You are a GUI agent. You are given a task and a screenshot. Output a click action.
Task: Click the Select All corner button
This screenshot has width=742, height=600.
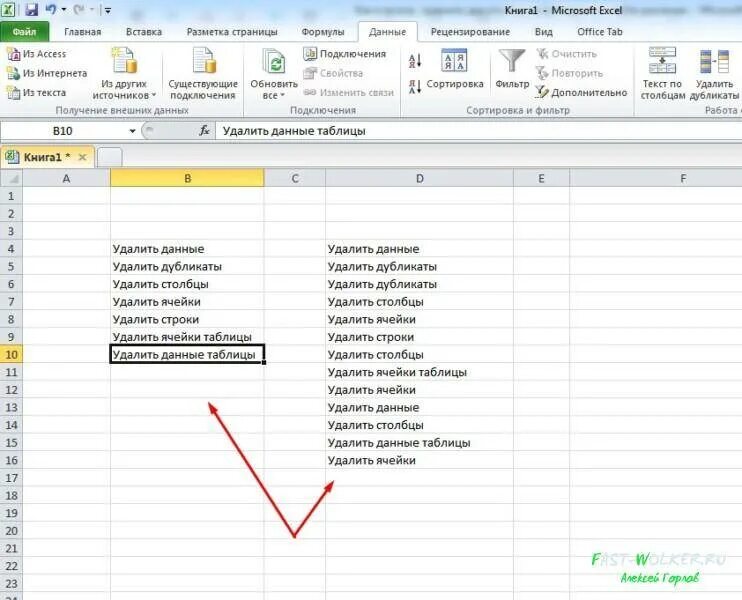tap(11, 178)
